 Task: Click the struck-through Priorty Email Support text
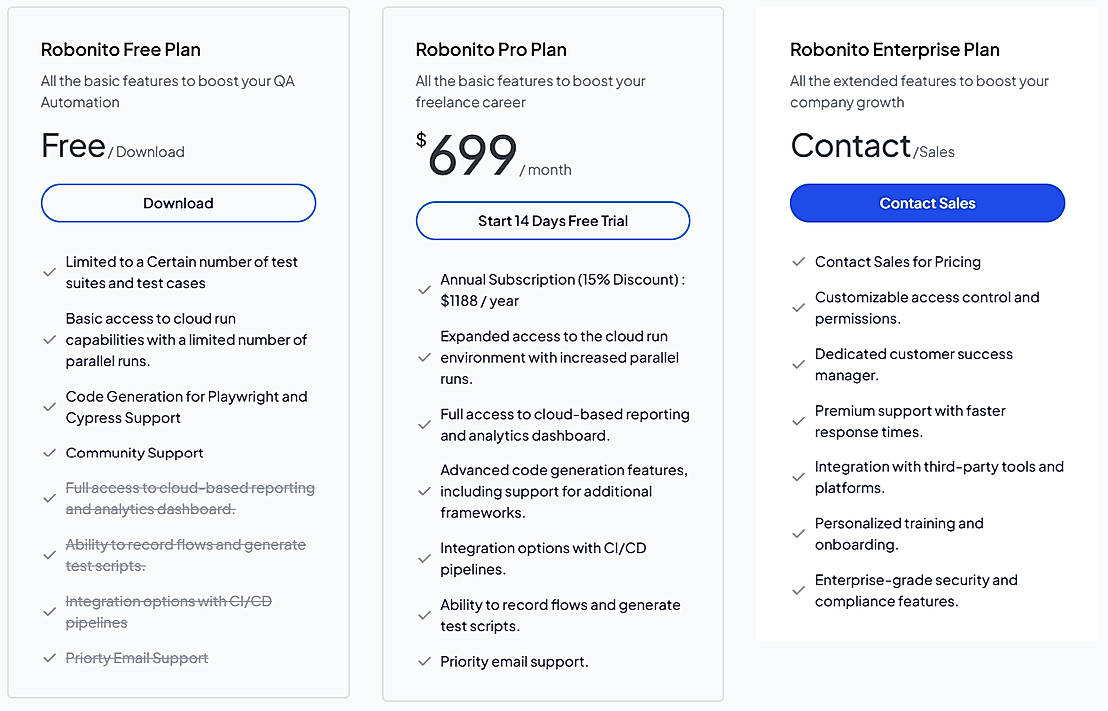tap(137, 658)
